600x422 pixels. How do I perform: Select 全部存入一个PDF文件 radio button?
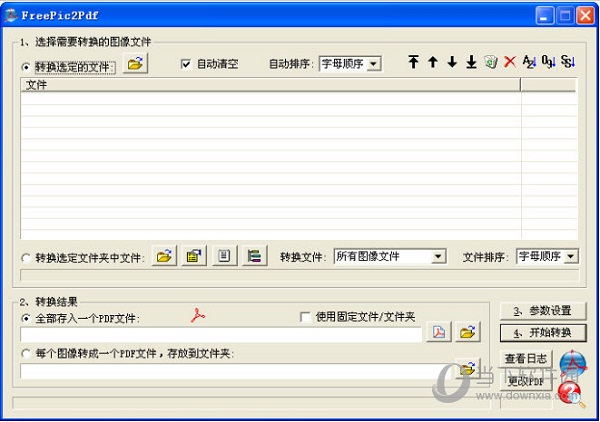26,318
